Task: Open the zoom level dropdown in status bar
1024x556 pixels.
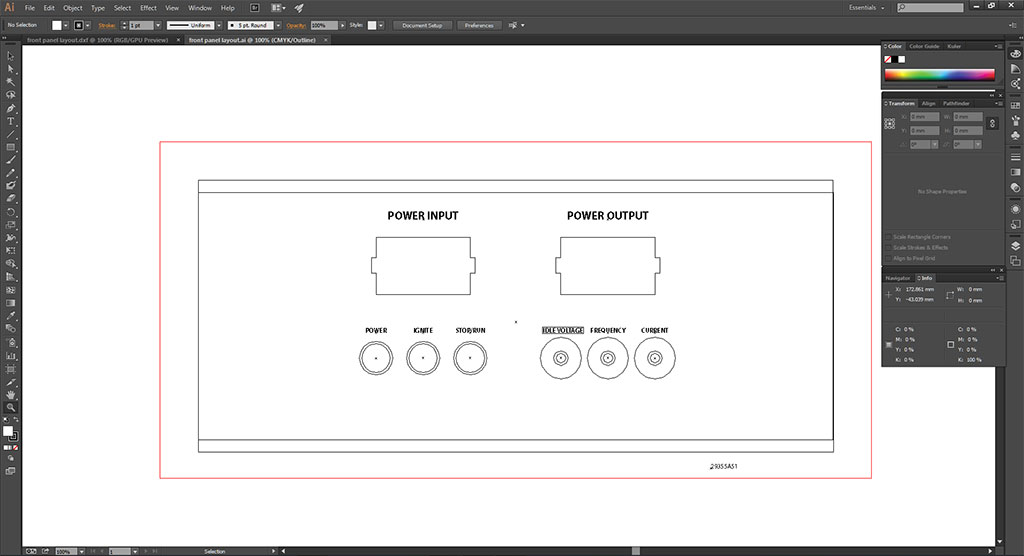Action: tap(82, 552)
